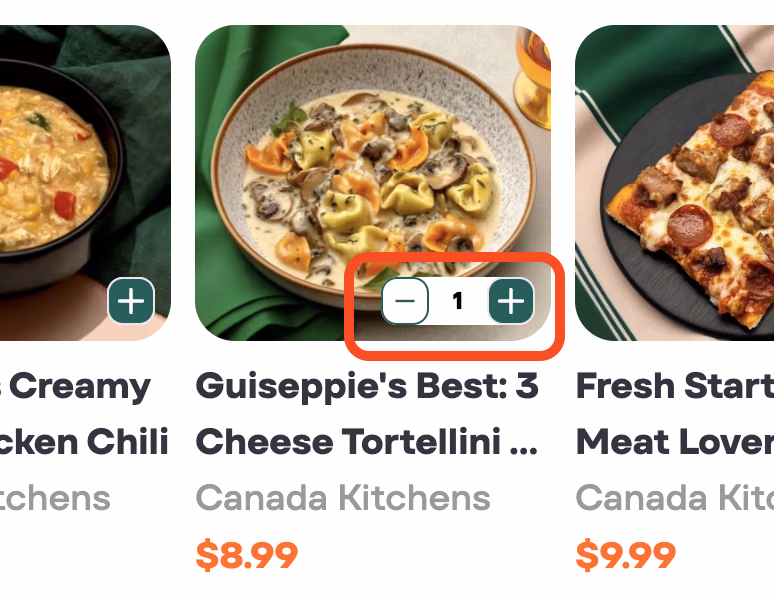Click the beverage glass in tortellini photo
Image resolution: width=774 pixels, height=596 pixels.
533,75
